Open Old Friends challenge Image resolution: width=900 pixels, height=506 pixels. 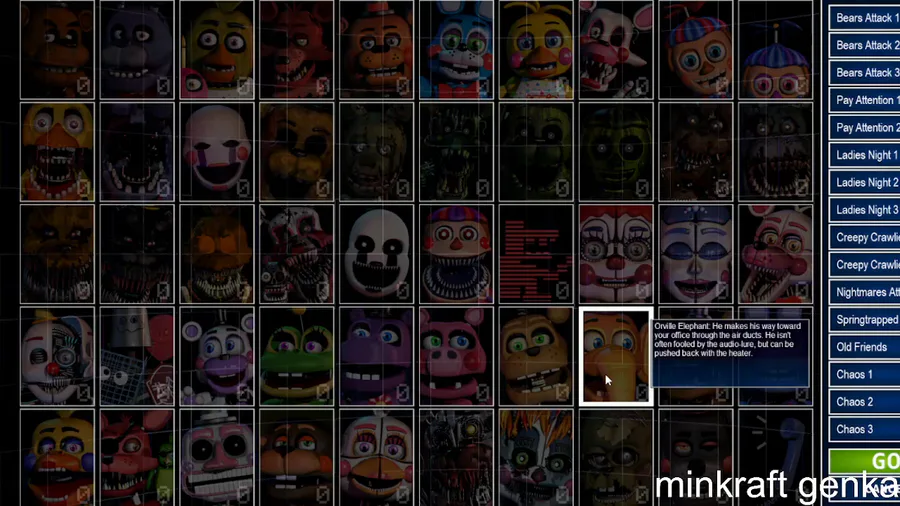point(864,347)
